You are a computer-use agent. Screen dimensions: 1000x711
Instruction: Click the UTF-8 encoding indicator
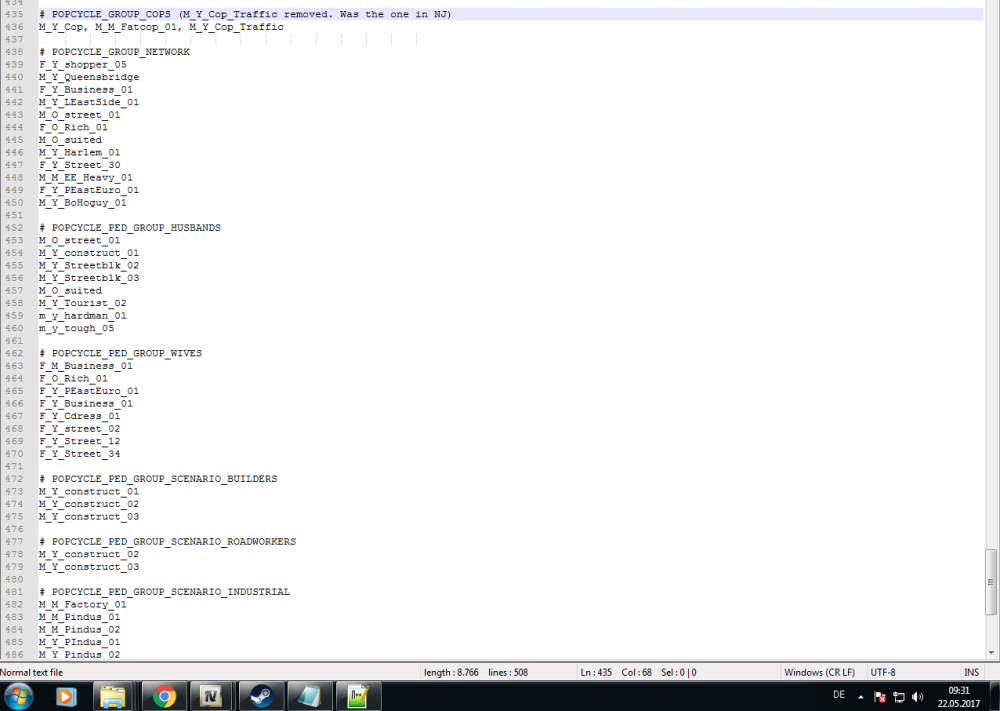click(881, 671)
